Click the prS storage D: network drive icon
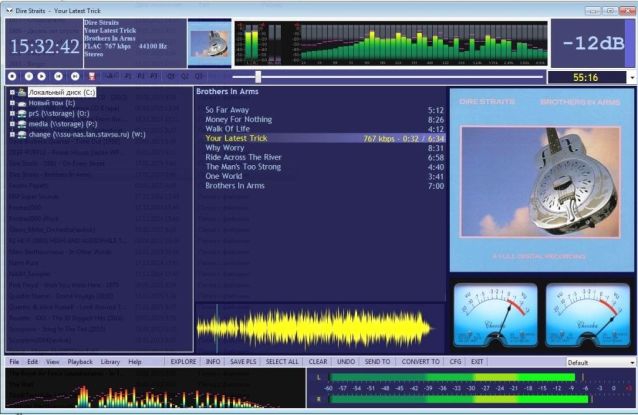 click(x=22, y=114)
